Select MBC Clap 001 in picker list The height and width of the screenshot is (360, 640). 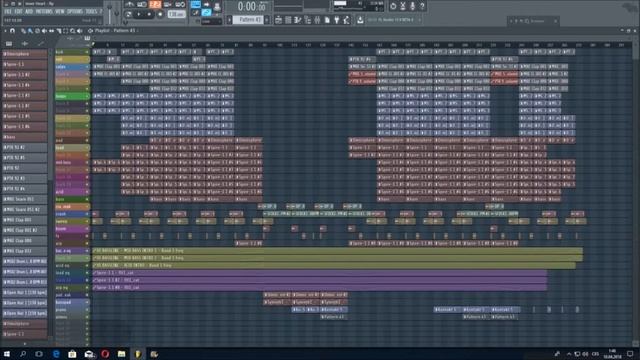point(24,220)
